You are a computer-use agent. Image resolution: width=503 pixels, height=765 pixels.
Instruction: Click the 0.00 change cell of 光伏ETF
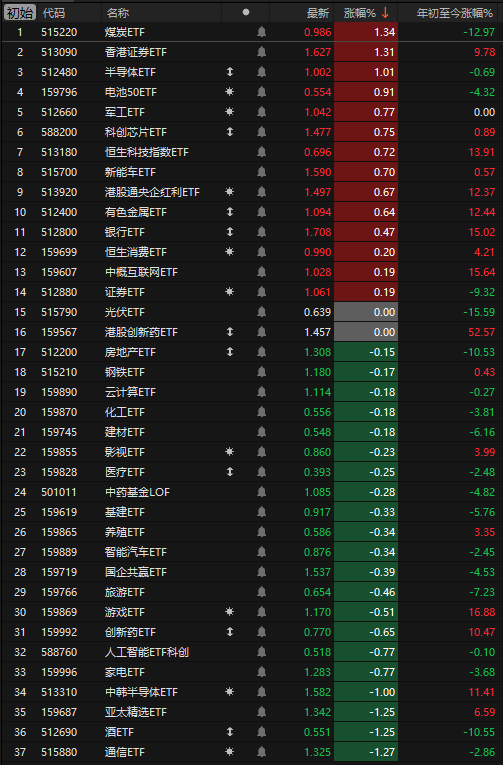366,312
